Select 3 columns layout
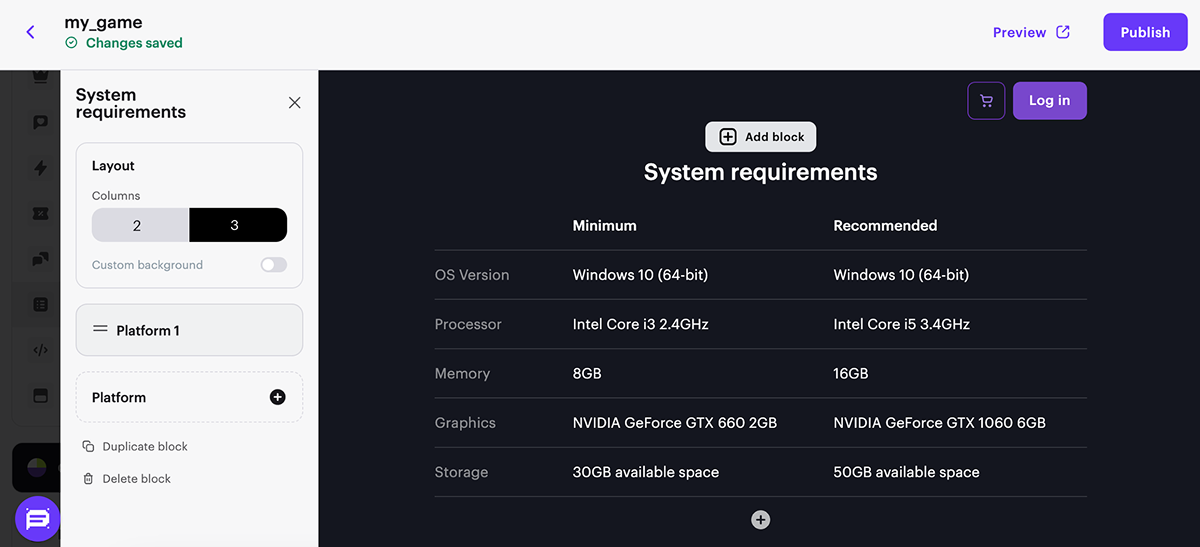Screen dimensions: 1200x547 coord(237,226)
